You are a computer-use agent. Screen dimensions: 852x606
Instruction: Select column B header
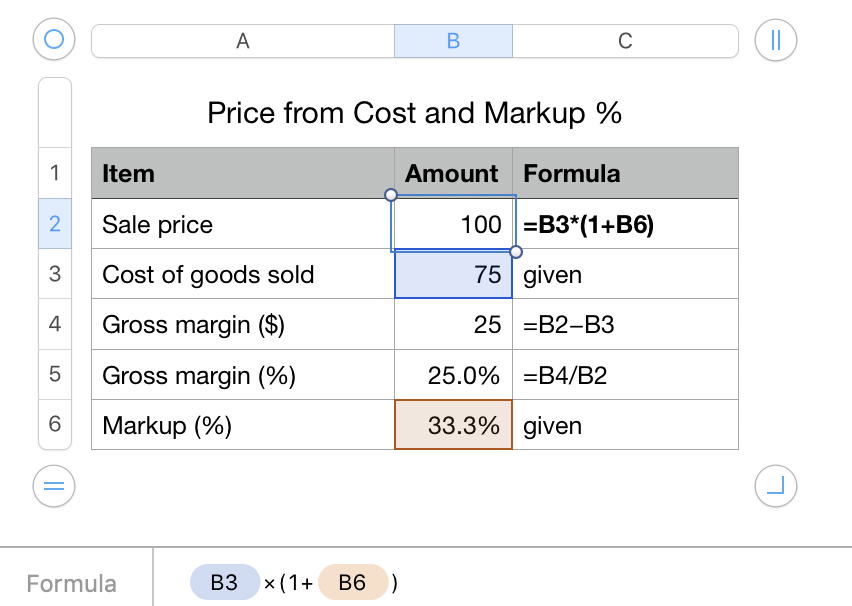tap(453, 41)
